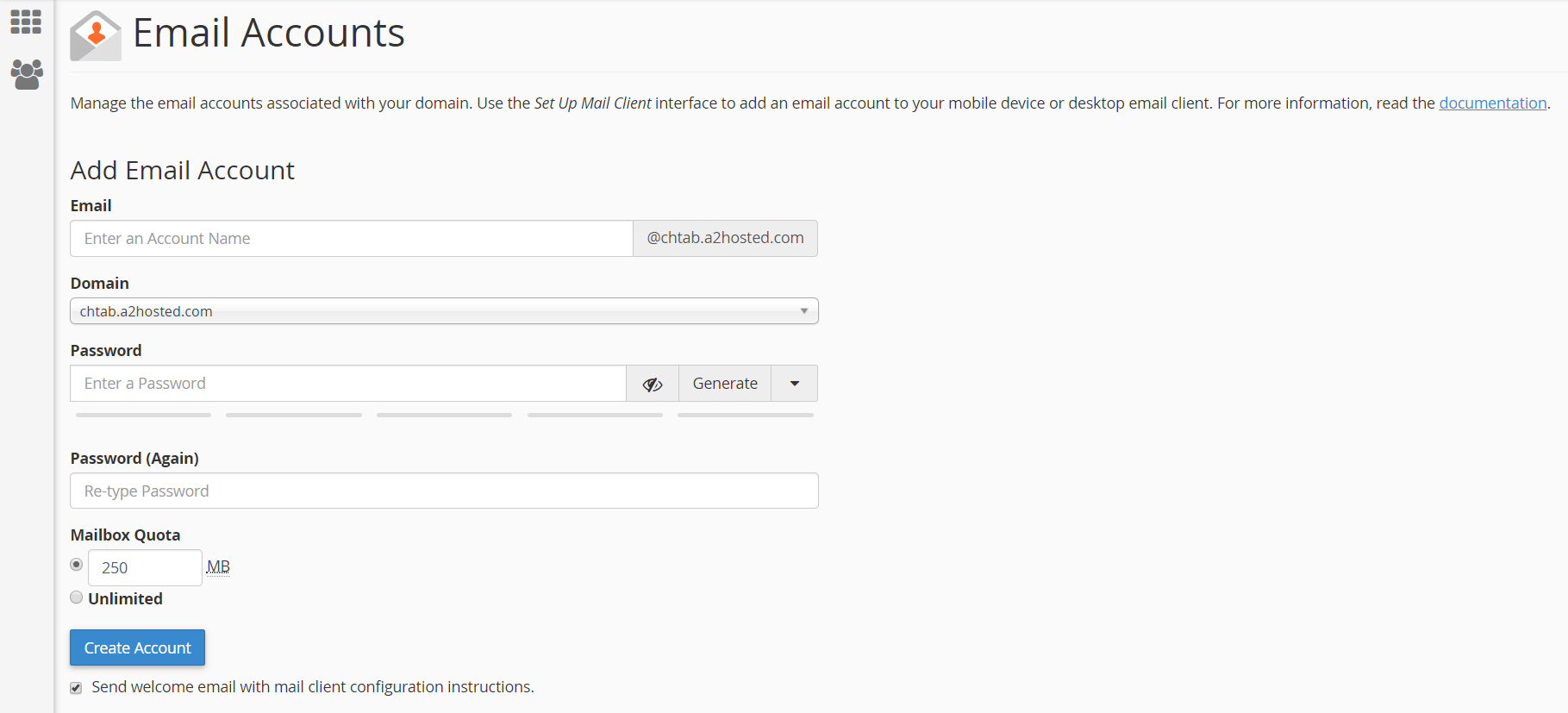Select the 250 MB quota radio button

[77, 565]
